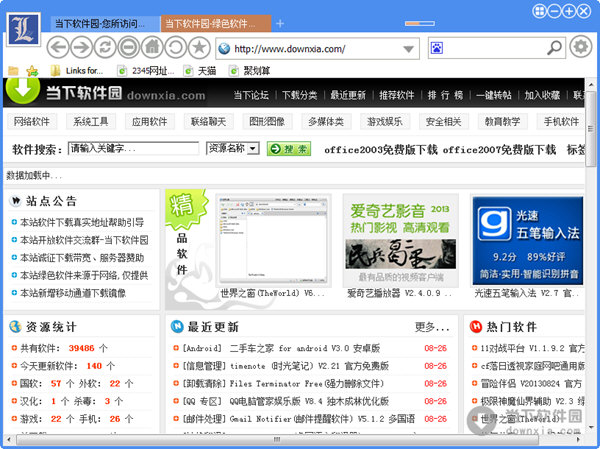
Task: Click the star favorites button in toolbar
Action: [x=199, y=47]
